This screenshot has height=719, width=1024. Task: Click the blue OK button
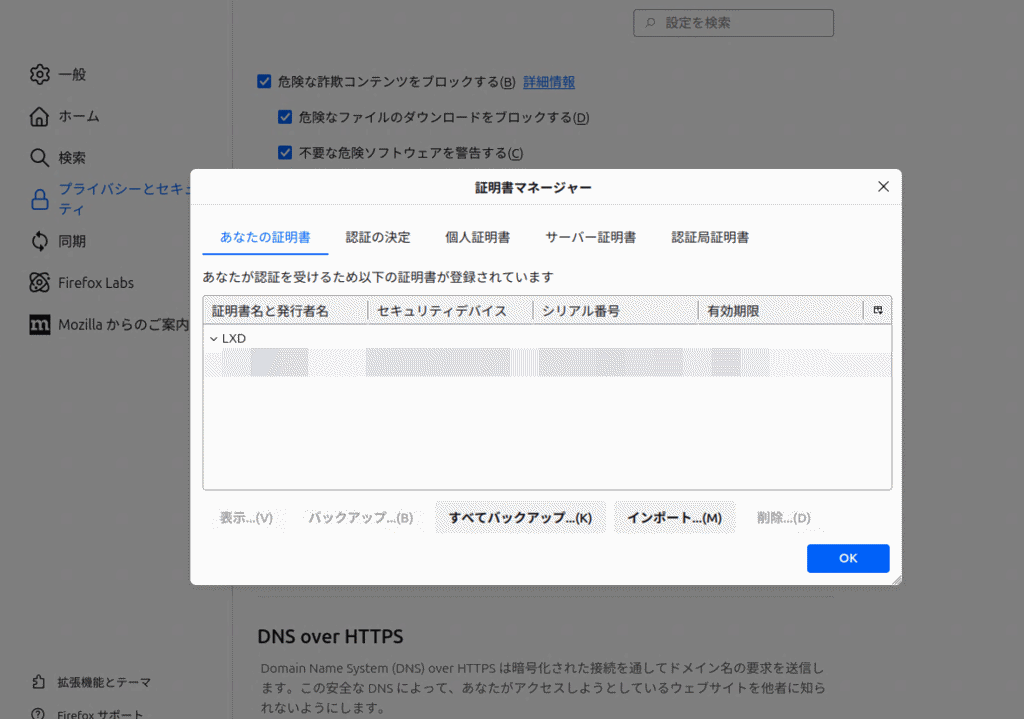tap(847, 558)
